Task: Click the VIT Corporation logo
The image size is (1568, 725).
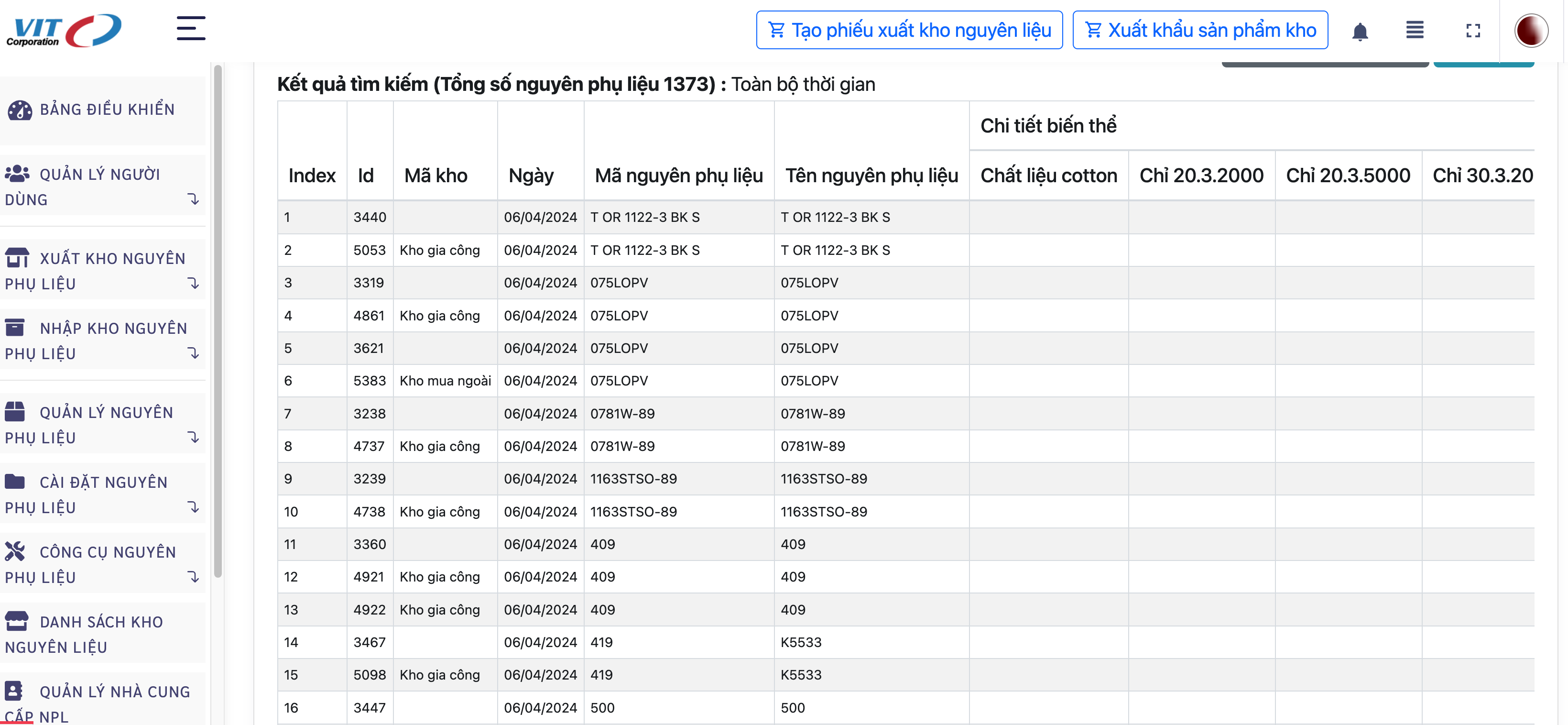Action: 64,31
